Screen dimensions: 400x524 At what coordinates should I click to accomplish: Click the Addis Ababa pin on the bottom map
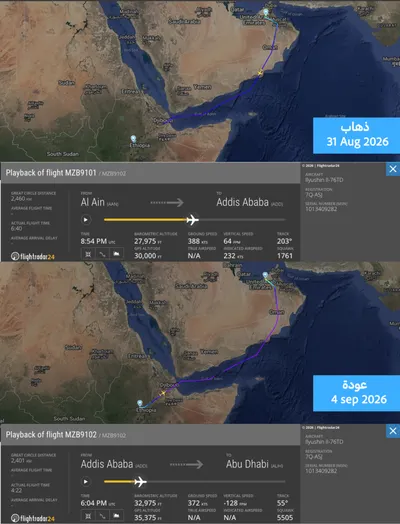point(140,403)
